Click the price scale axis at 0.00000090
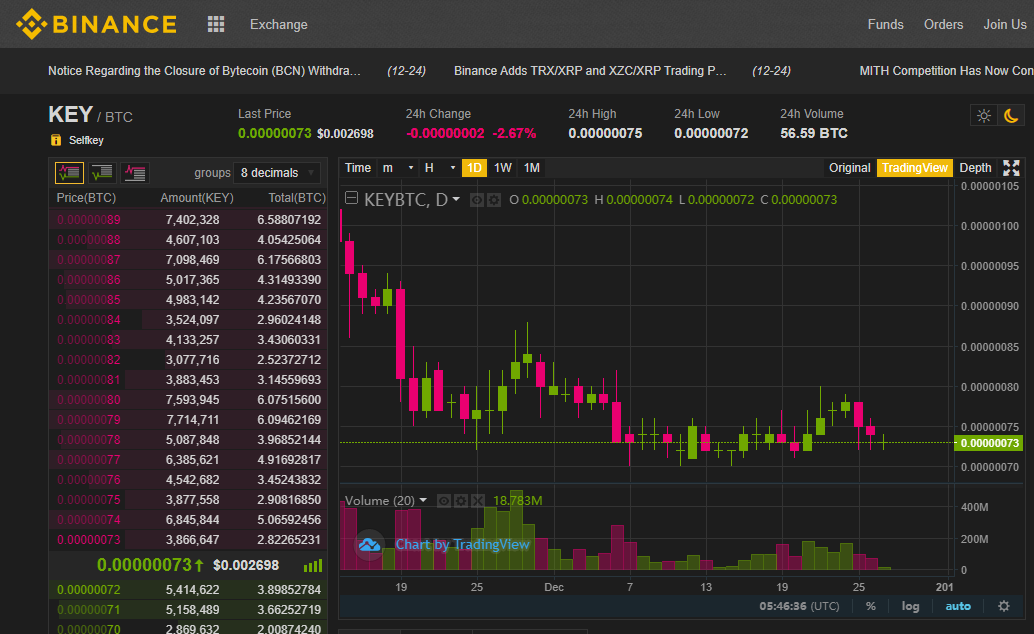This screenshot has width=1034, height=634. 990,306
